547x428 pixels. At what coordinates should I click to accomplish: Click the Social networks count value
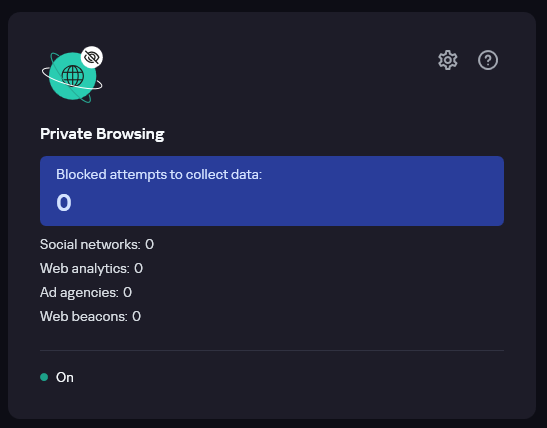coord(149,245)
